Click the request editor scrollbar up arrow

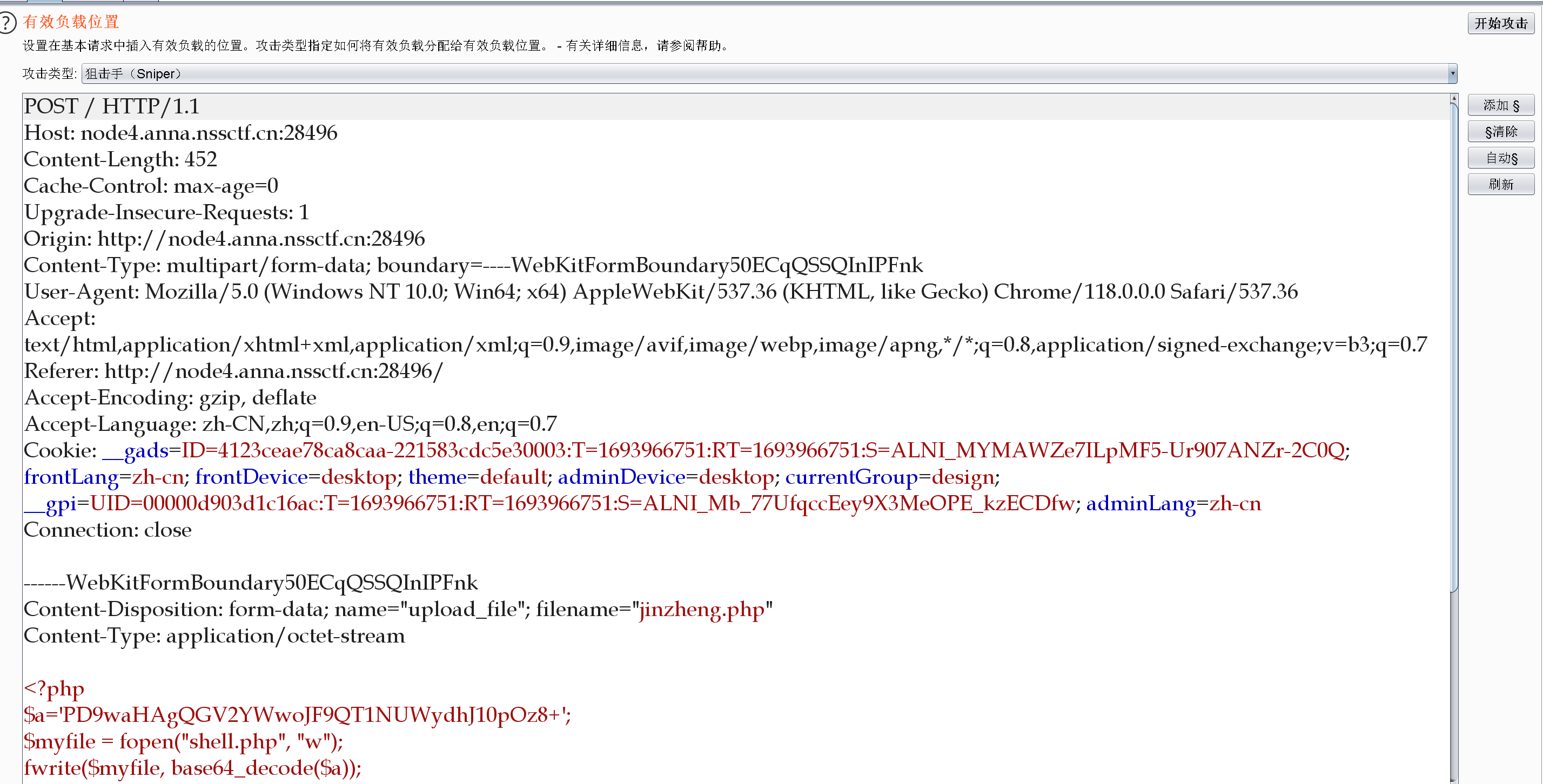pyautogui.click(x=1453, y=98)
